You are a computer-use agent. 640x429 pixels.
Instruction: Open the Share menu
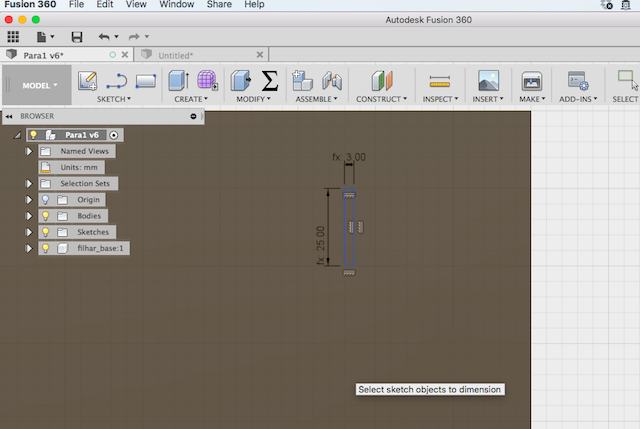[219, 4]
